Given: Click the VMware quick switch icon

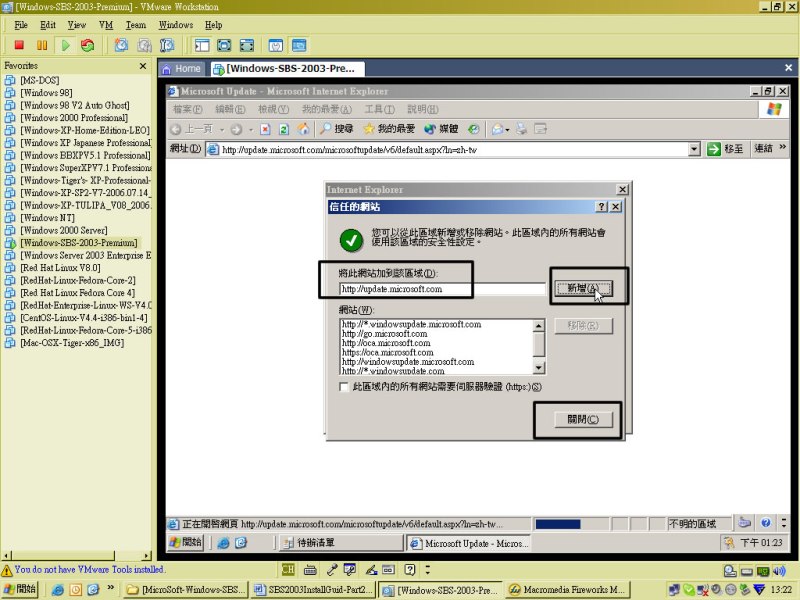Looking at the screenshot, I should pos(247,45).
